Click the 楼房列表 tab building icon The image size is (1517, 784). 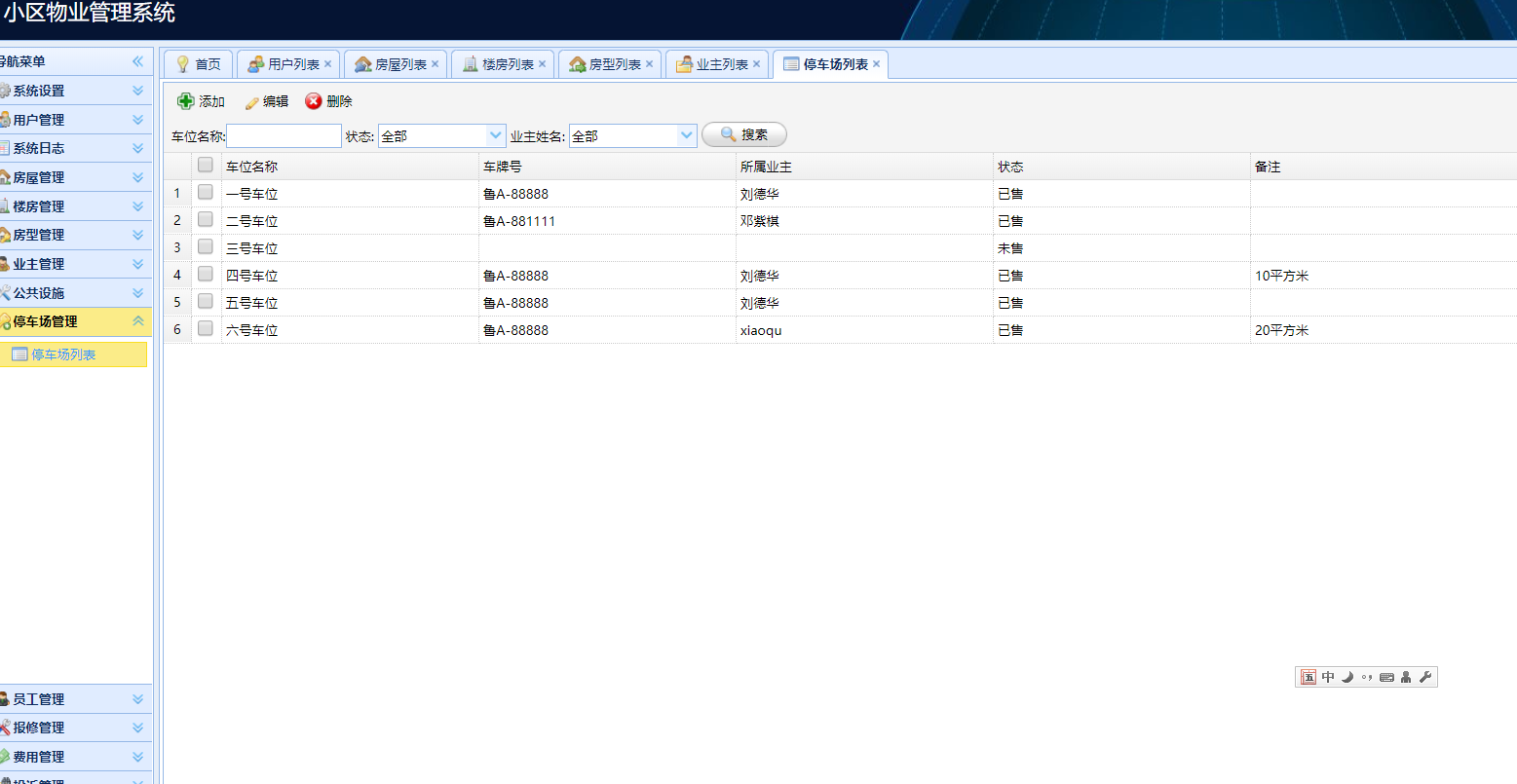click(471, 64)
